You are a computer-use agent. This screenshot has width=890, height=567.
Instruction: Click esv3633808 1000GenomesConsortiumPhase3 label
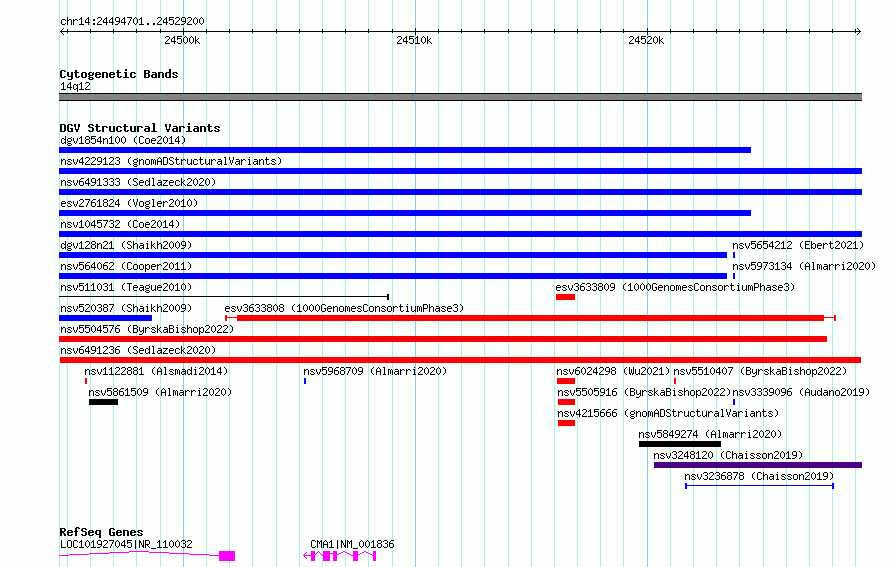tap(344, 308)
